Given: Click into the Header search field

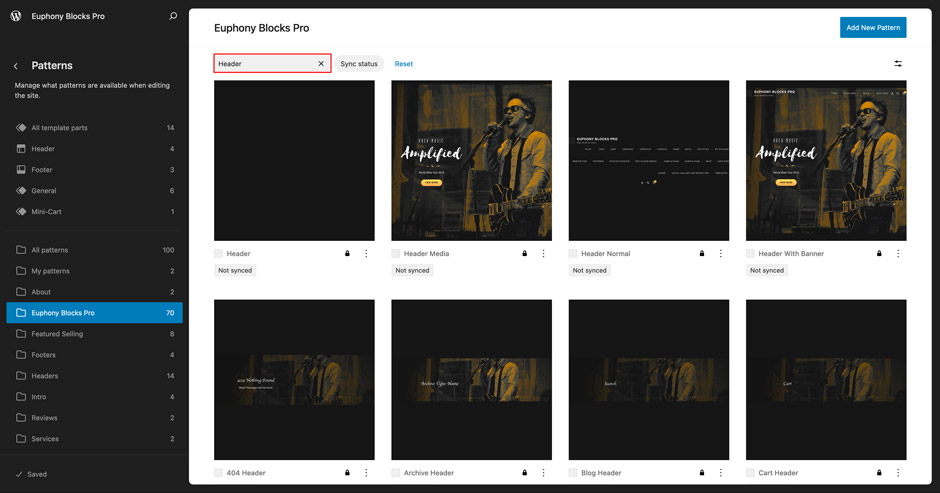Looking at the screenshot, I should click(x=265, y=64).
